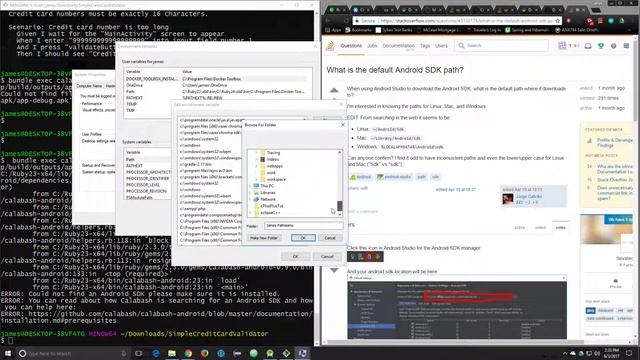This screenshot has width=640, height=360.
Task: Expand the eclipseC++ folder node
Action: [250, 212]
